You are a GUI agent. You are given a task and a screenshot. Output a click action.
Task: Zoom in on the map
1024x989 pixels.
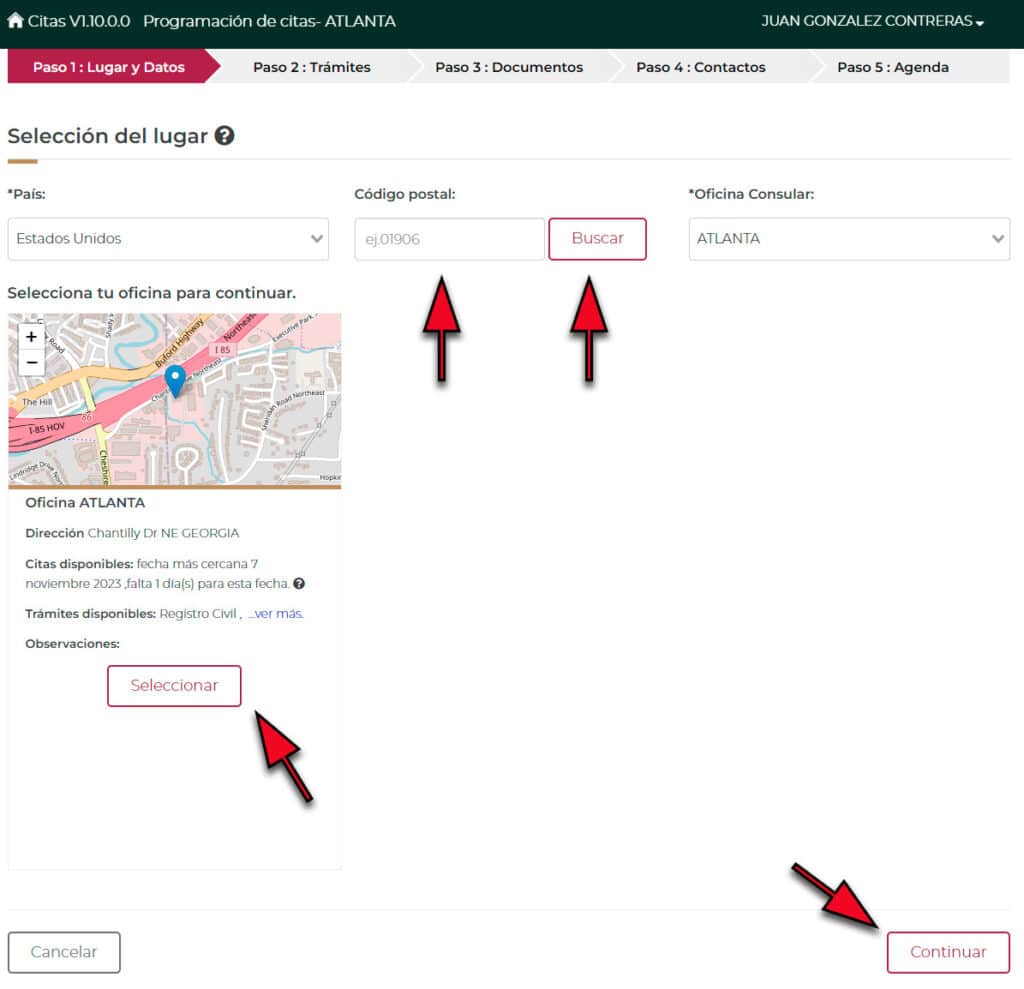coord(31,337)
